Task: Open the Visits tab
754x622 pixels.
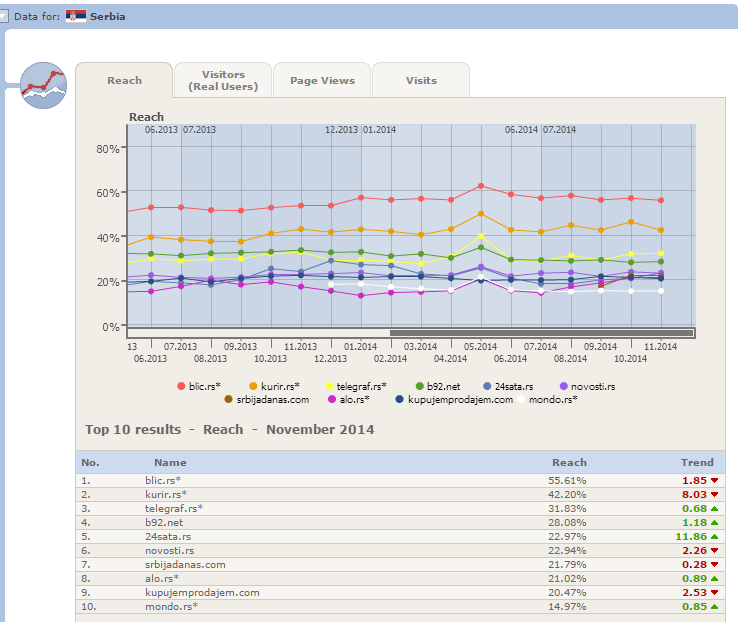Action: coord(421,80)
